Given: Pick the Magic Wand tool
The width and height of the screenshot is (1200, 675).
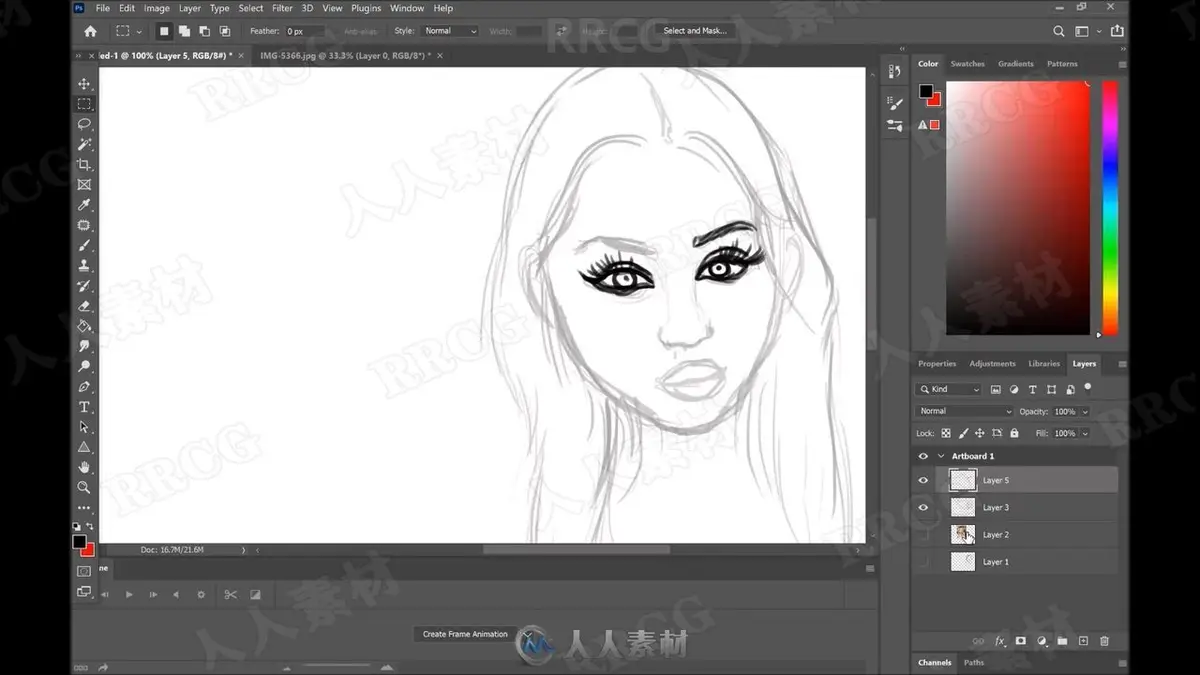Looking at the screenshot, I should click(84, 144).
